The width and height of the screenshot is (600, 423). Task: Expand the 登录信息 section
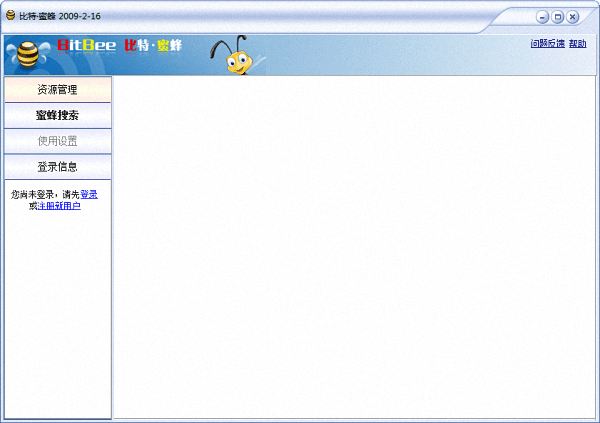(57, 167)
